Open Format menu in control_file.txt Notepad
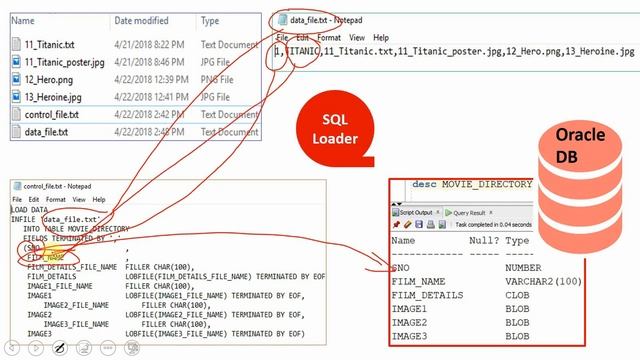640x360 pixels. coord(56,199)
